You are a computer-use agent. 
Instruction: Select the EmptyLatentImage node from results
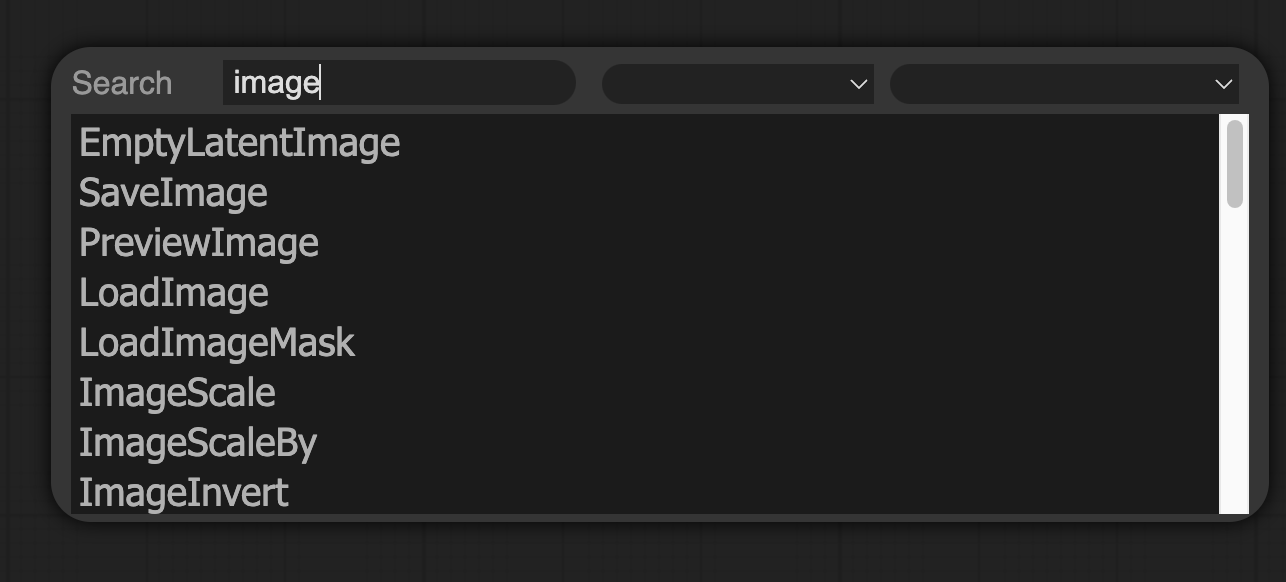point(239,143)
